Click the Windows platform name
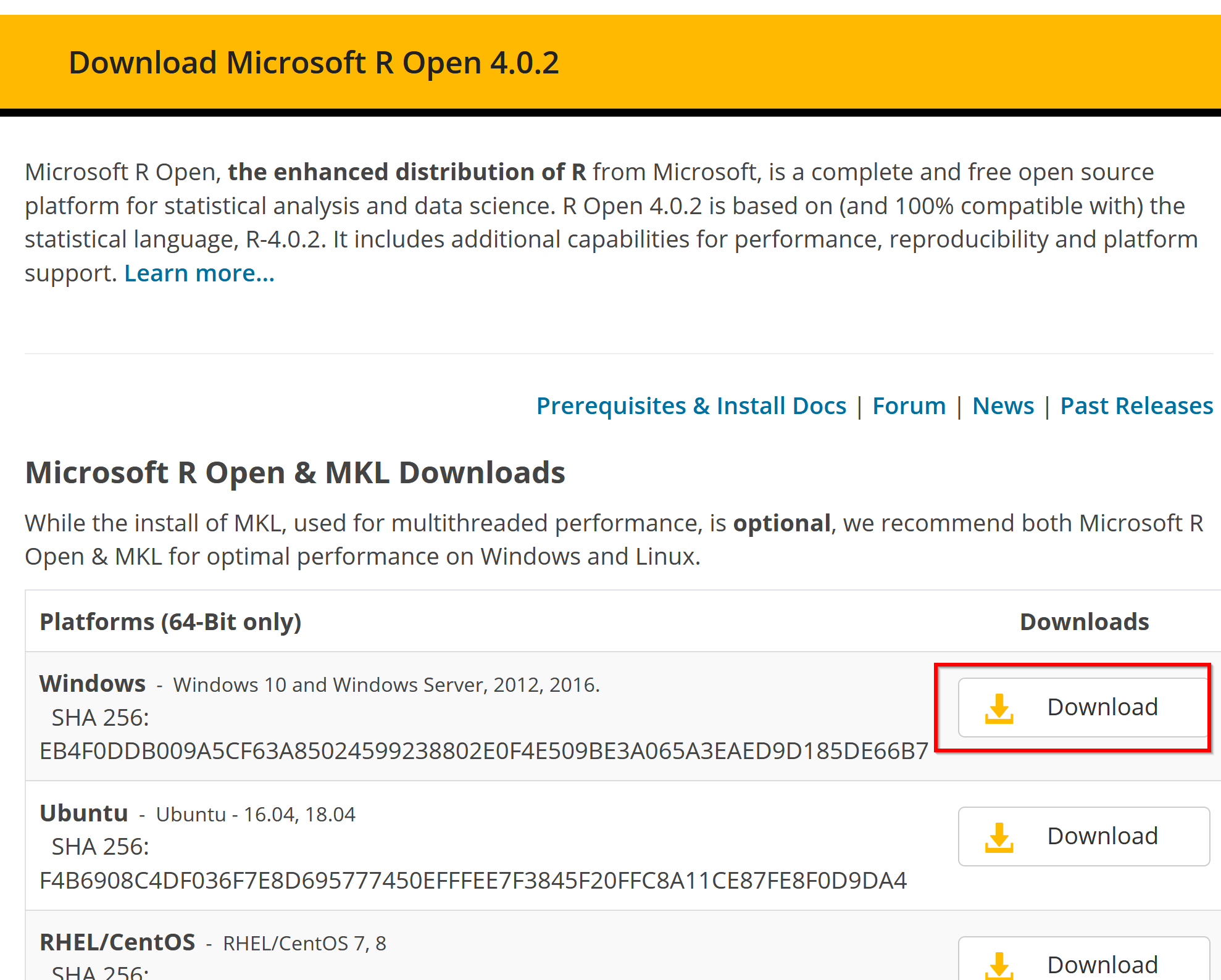The width and height of the screenshot is (1221, 980). 93,684
